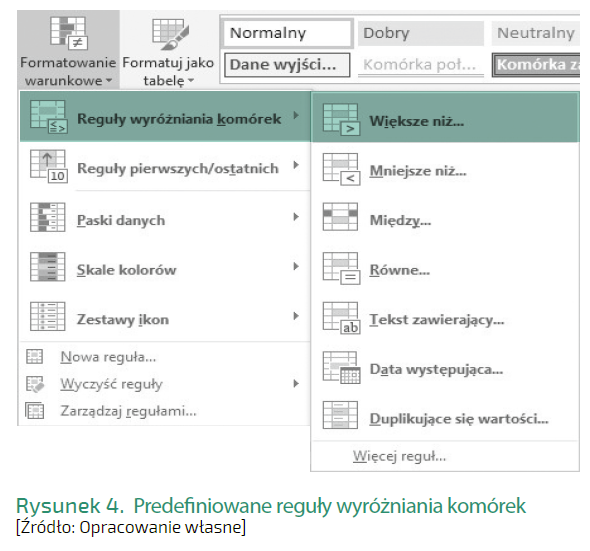Apply the Dane wyjściowe cell style

click(x=287, y=65)
